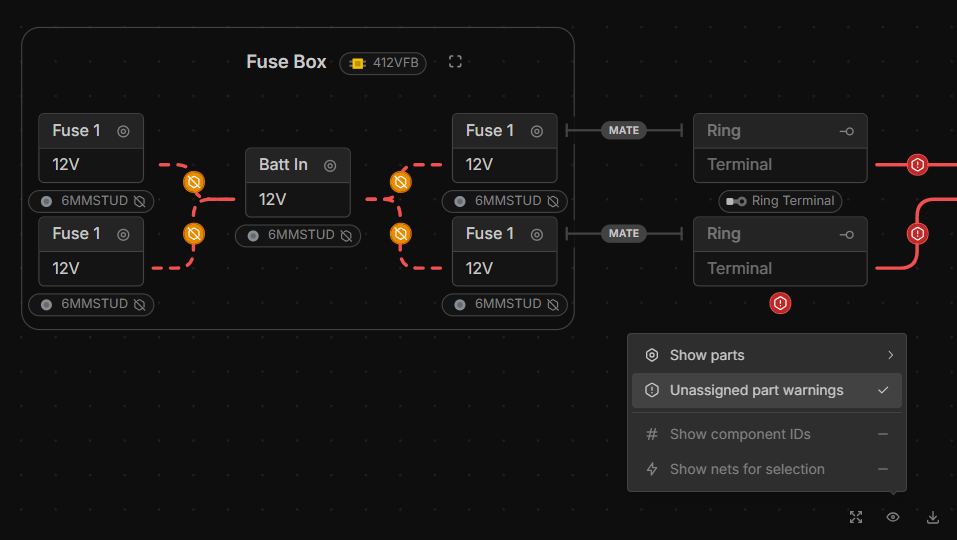Click the hidden icon on Batt In's 6MMSTUD badge

click(346, 236)
